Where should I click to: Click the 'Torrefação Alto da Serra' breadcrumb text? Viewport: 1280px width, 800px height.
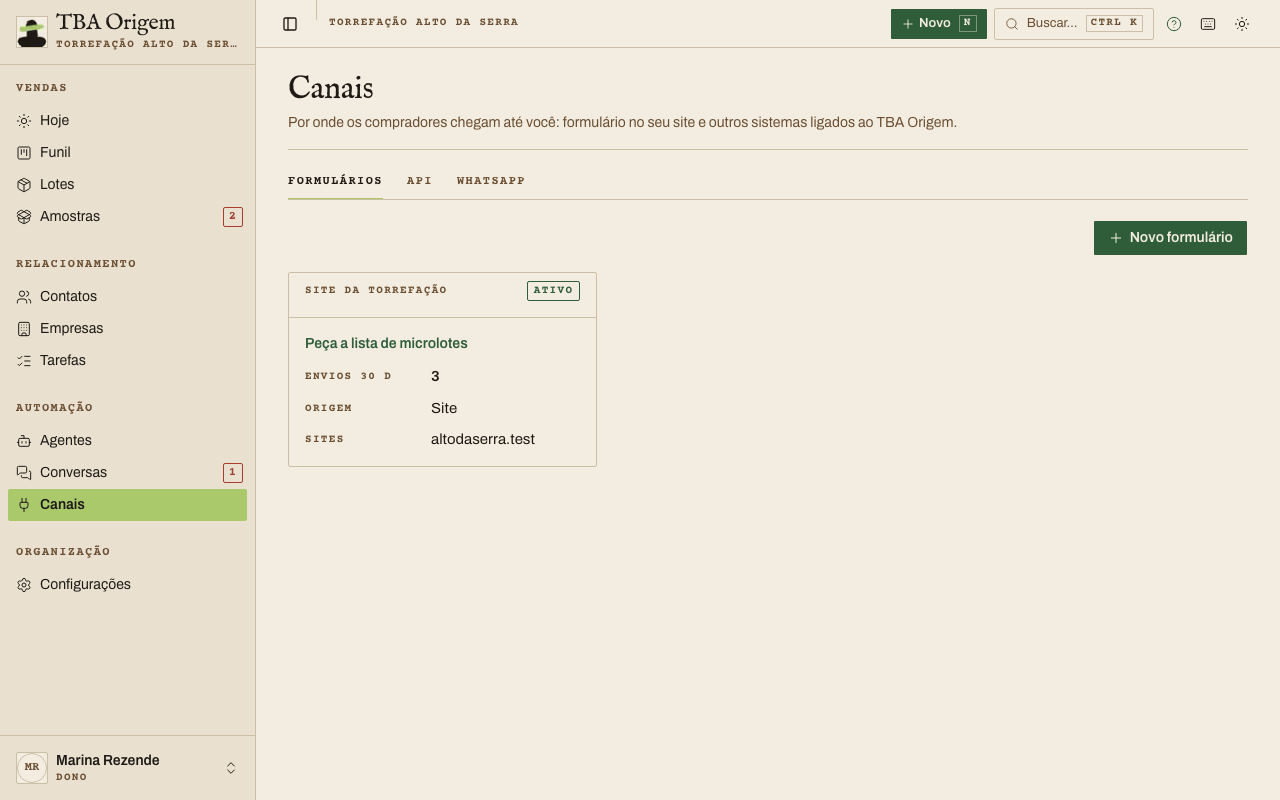pyautogui.click(x=424, y=22)
